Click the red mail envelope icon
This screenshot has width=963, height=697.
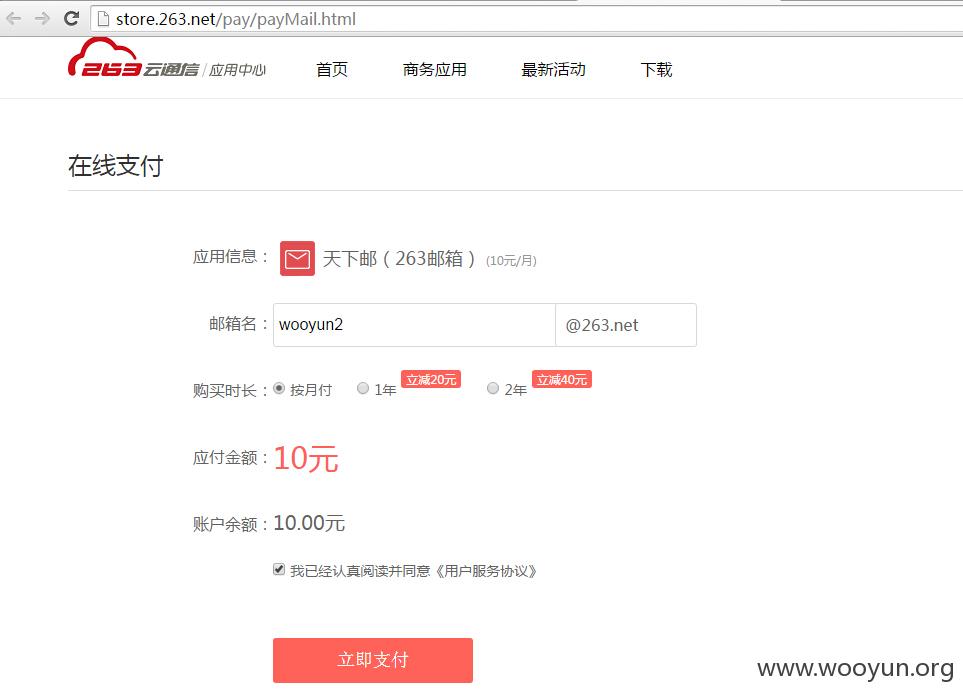297,259
